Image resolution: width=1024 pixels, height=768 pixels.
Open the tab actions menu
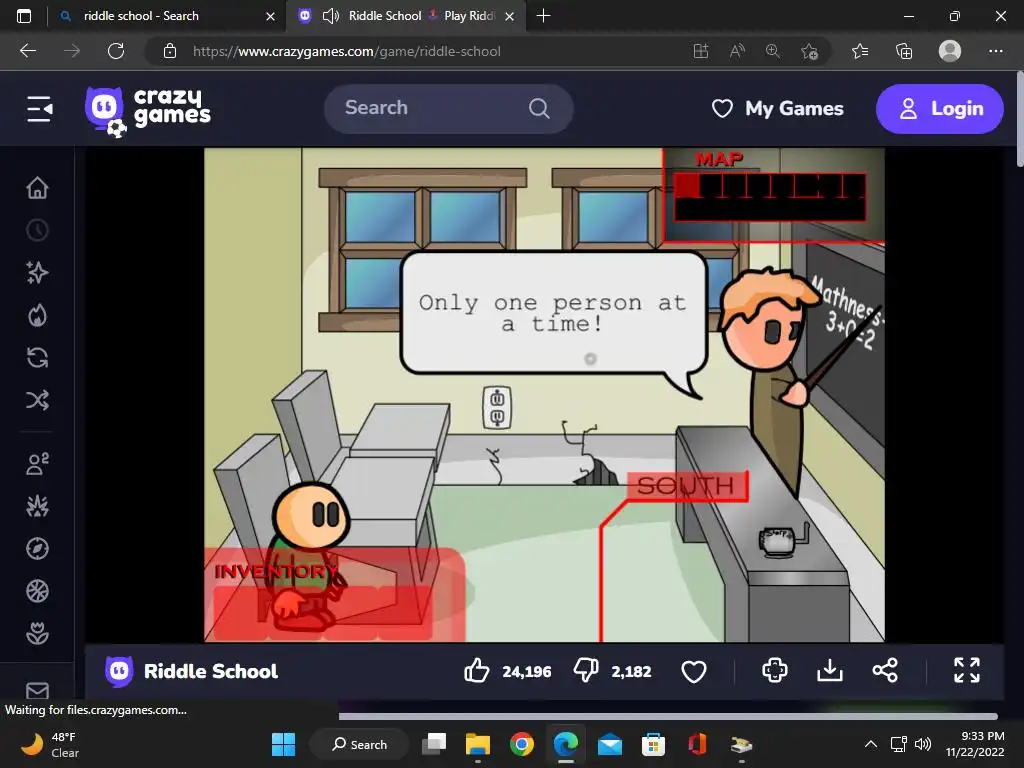(24, 16)
